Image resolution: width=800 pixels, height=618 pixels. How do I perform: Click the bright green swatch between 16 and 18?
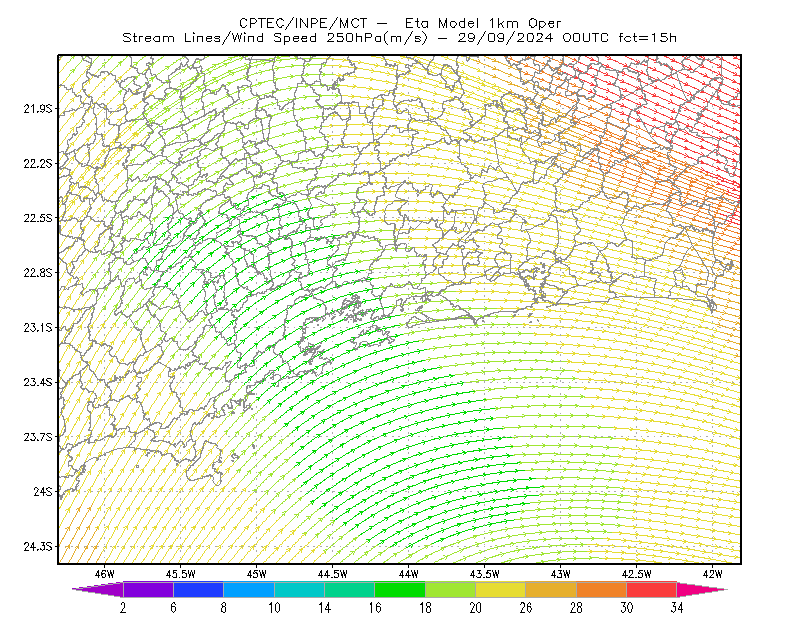pos(400,589)
